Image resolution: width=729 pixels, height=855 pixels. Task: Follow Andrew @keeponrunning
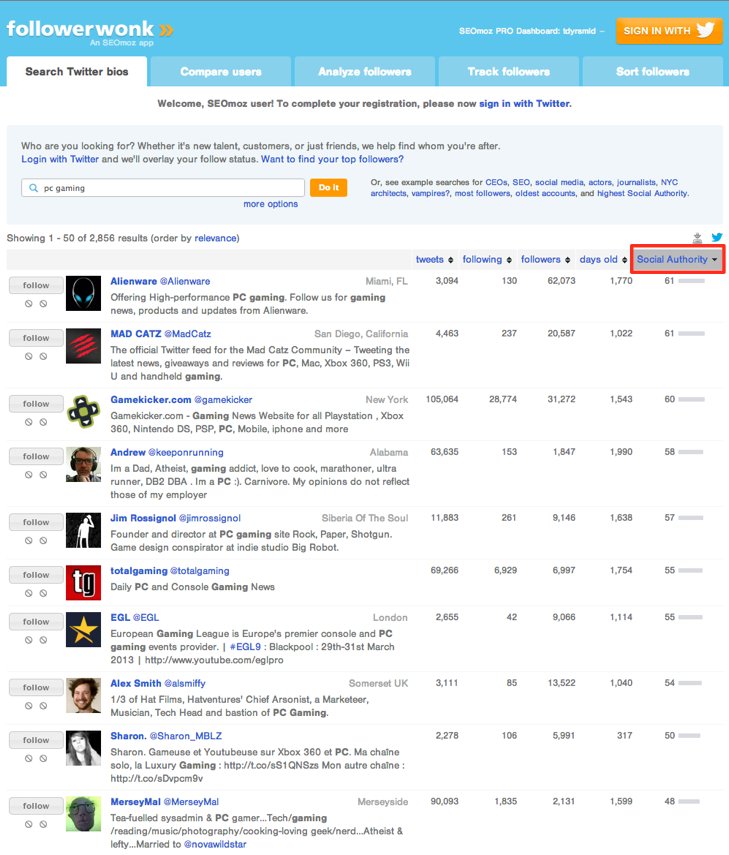tap(36, 456)
